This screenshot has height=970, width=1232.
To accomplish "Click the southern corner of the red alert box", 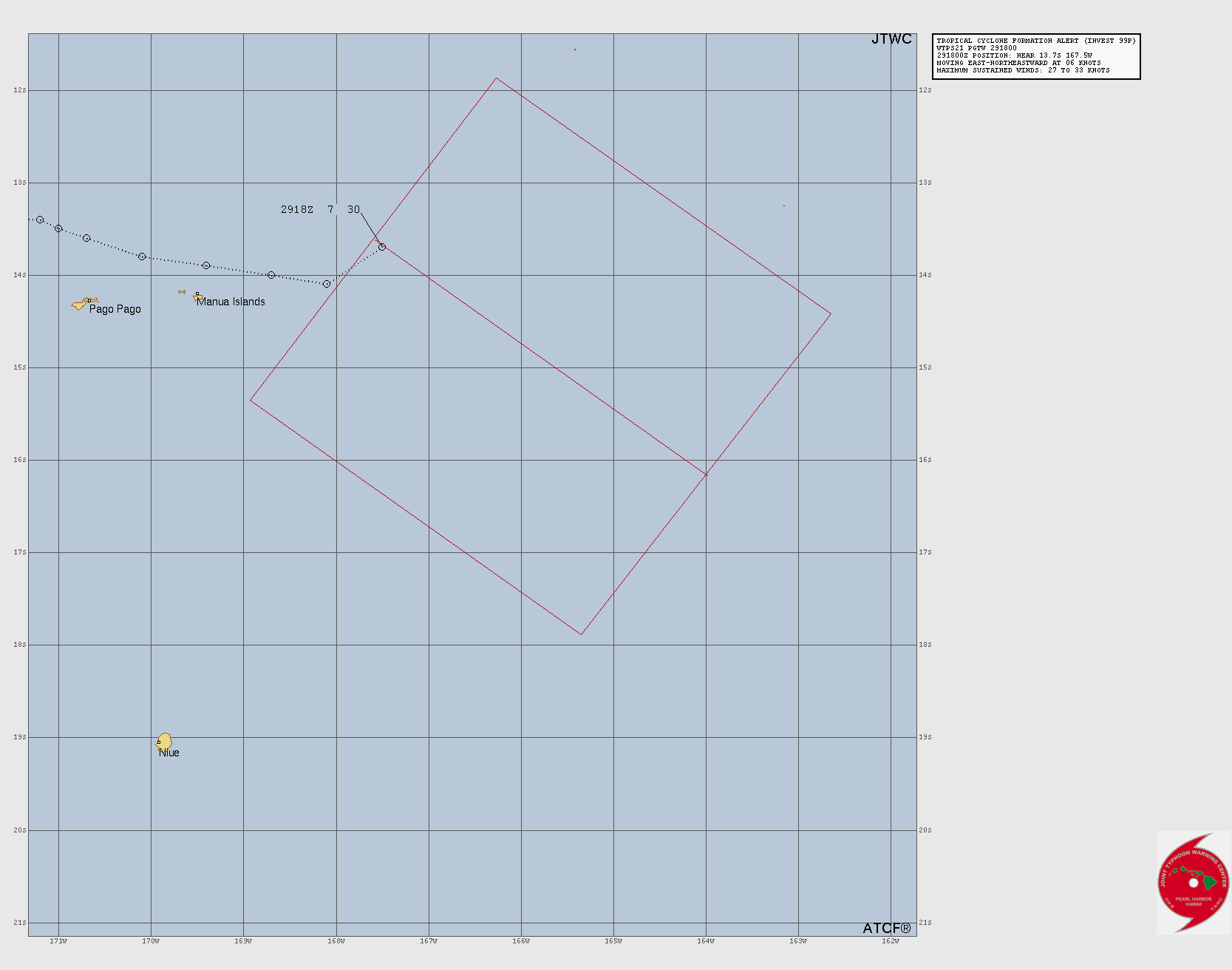I will (582, 634).
